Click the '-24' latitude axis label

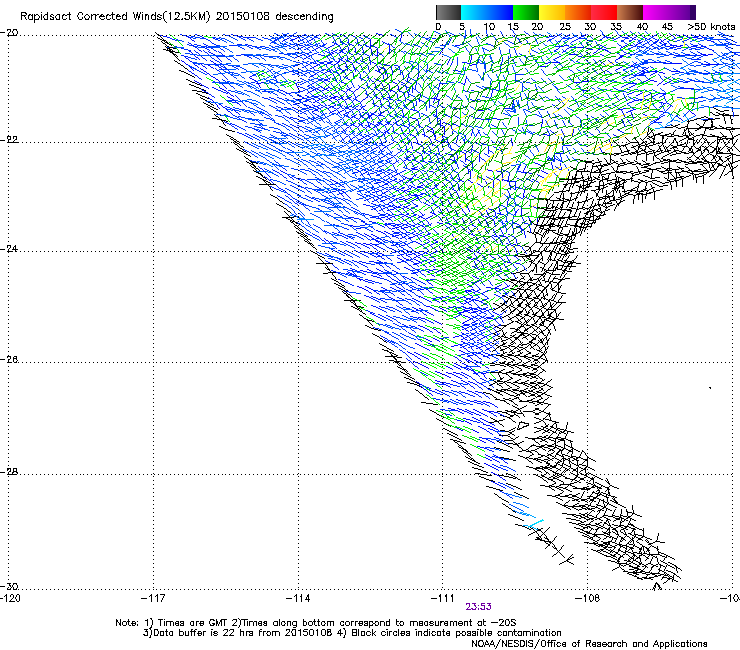point(10,249)
